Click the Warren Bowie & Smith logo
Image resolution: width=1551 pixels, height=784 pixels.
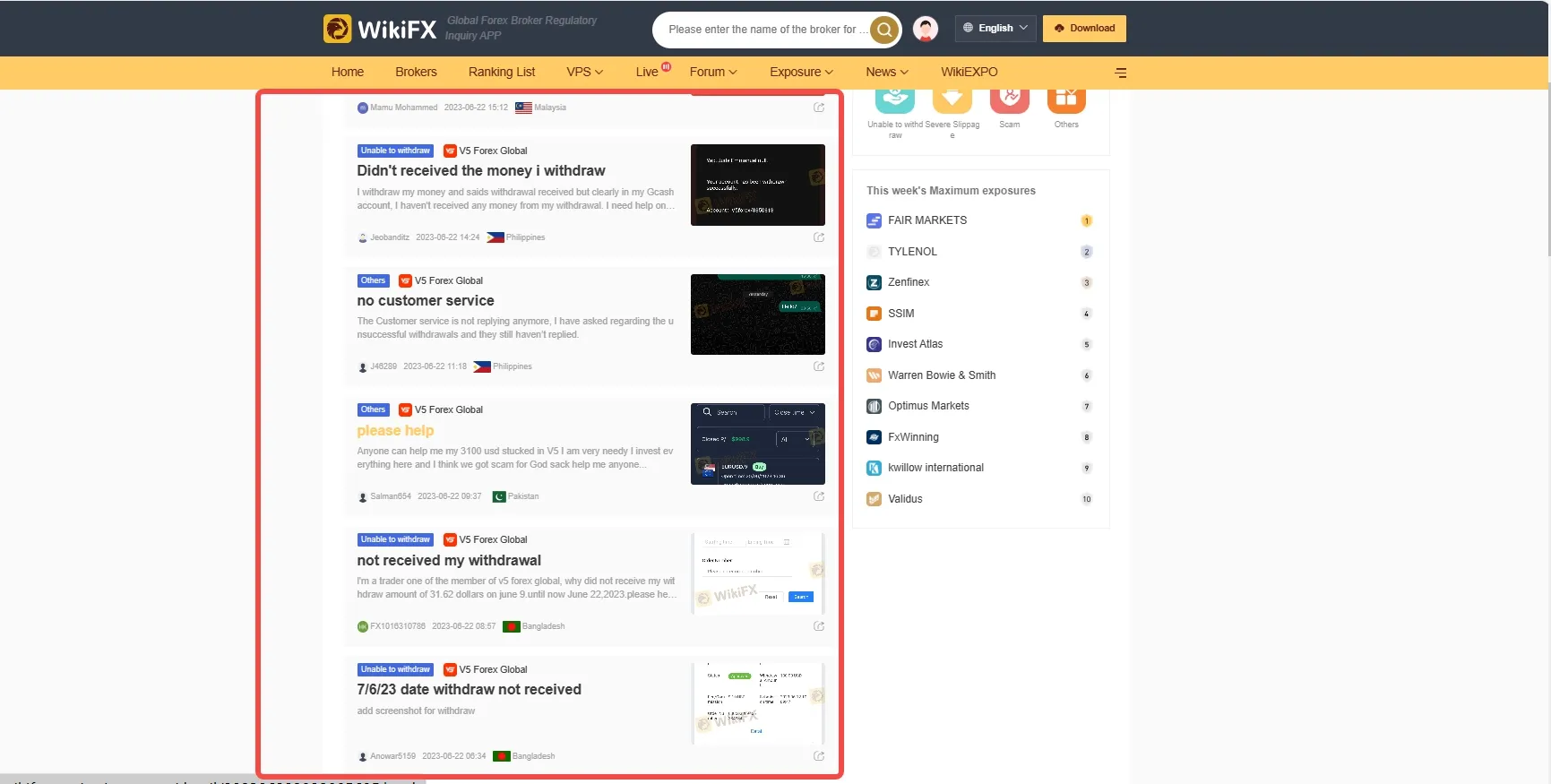tap(875, 375)
